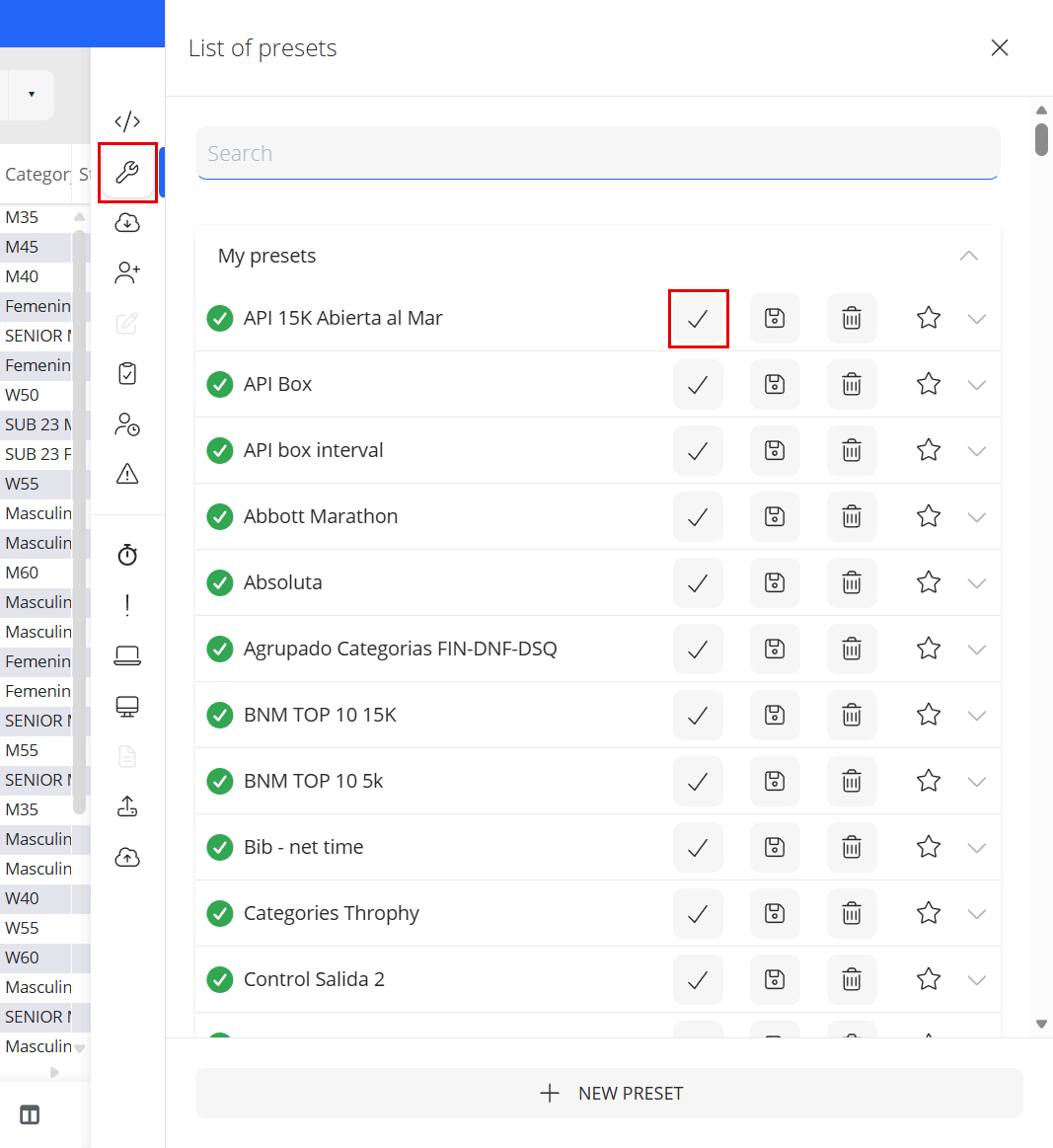Open the laptop icon in sidebar
The height and width of the screenshot is (1148, 1053).
(x=127, y=655)
